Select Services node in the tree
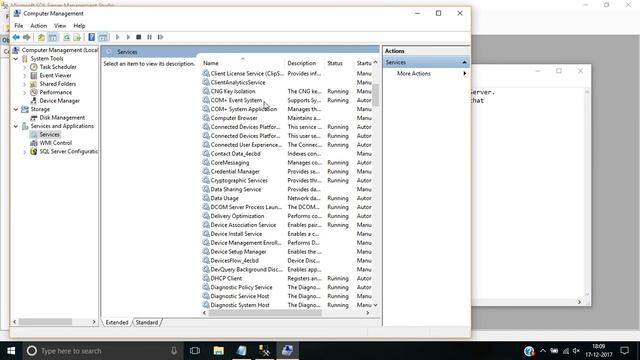The height and width of the screenshot is (360, 640). coord(49,134)
